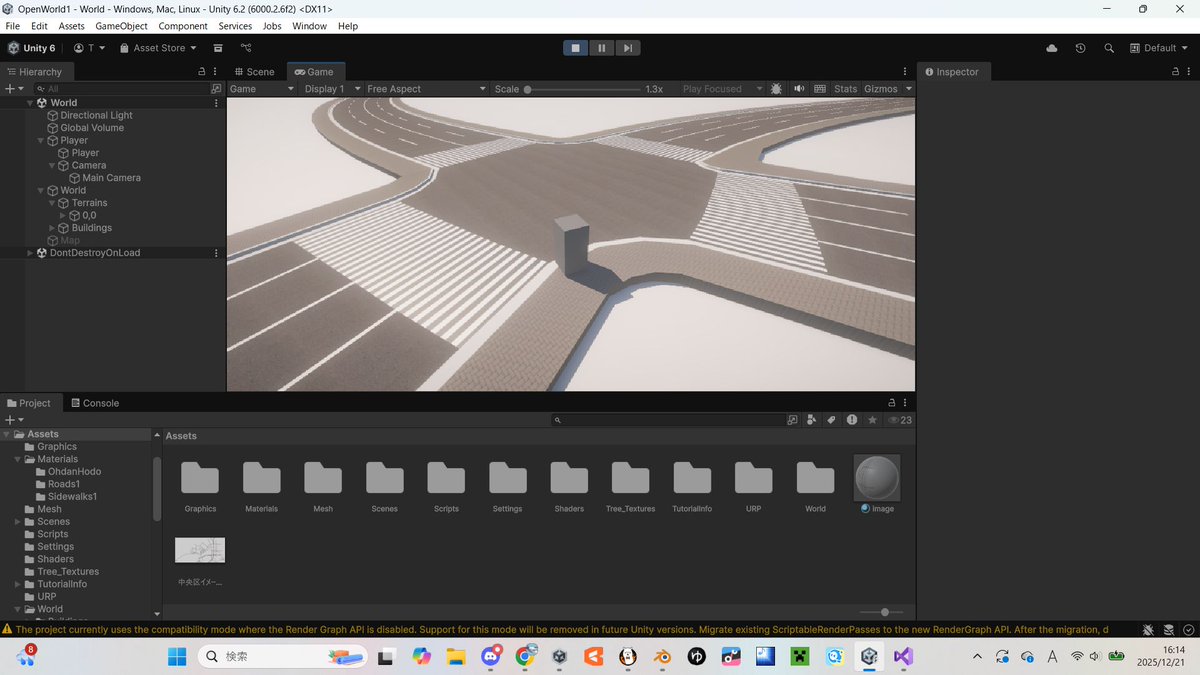Expand the Buildings object node
The image size is (1200, 675).
(x=52, y=228)
